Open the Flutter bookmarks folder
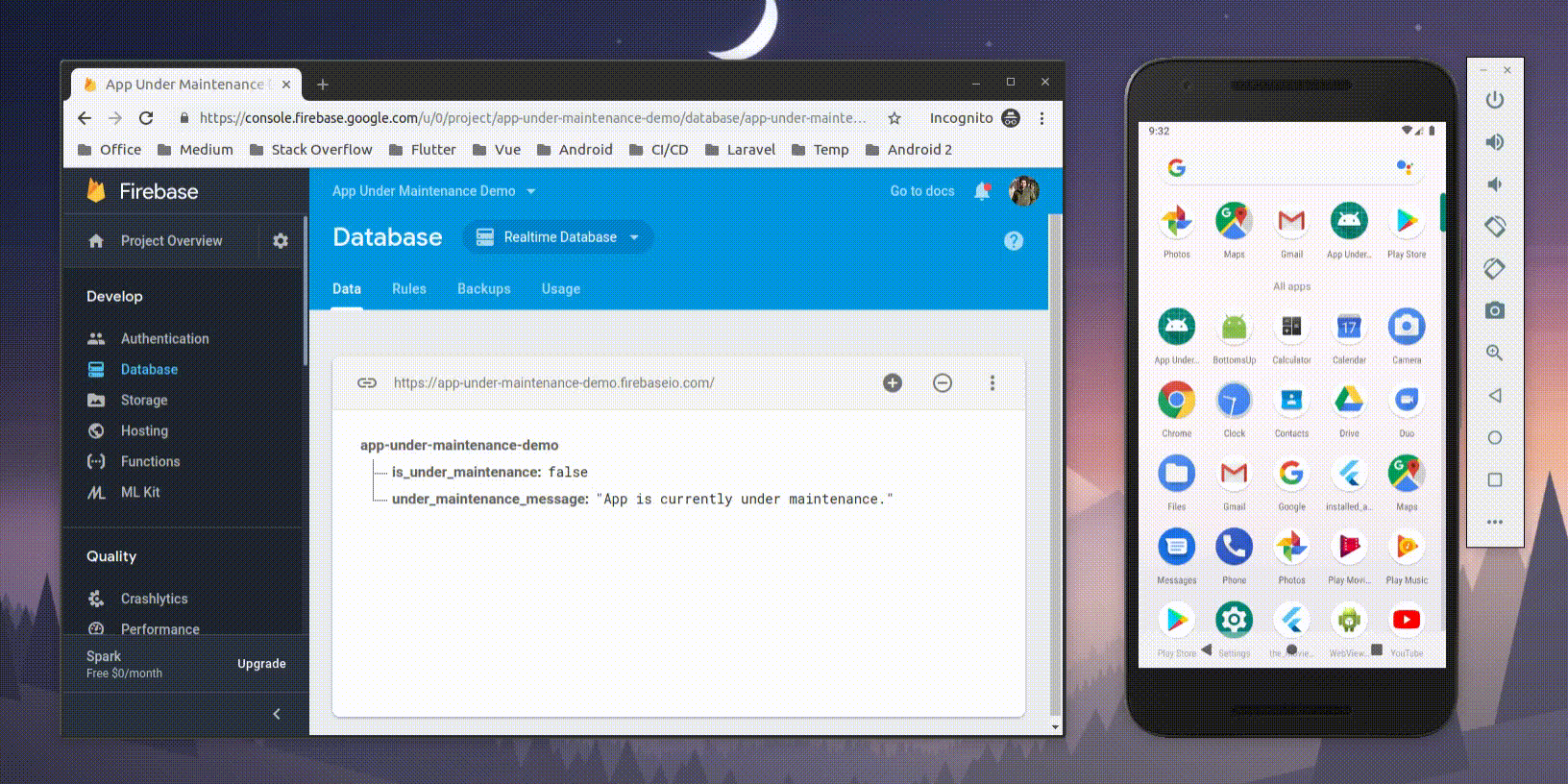 (x=423, y=150)
